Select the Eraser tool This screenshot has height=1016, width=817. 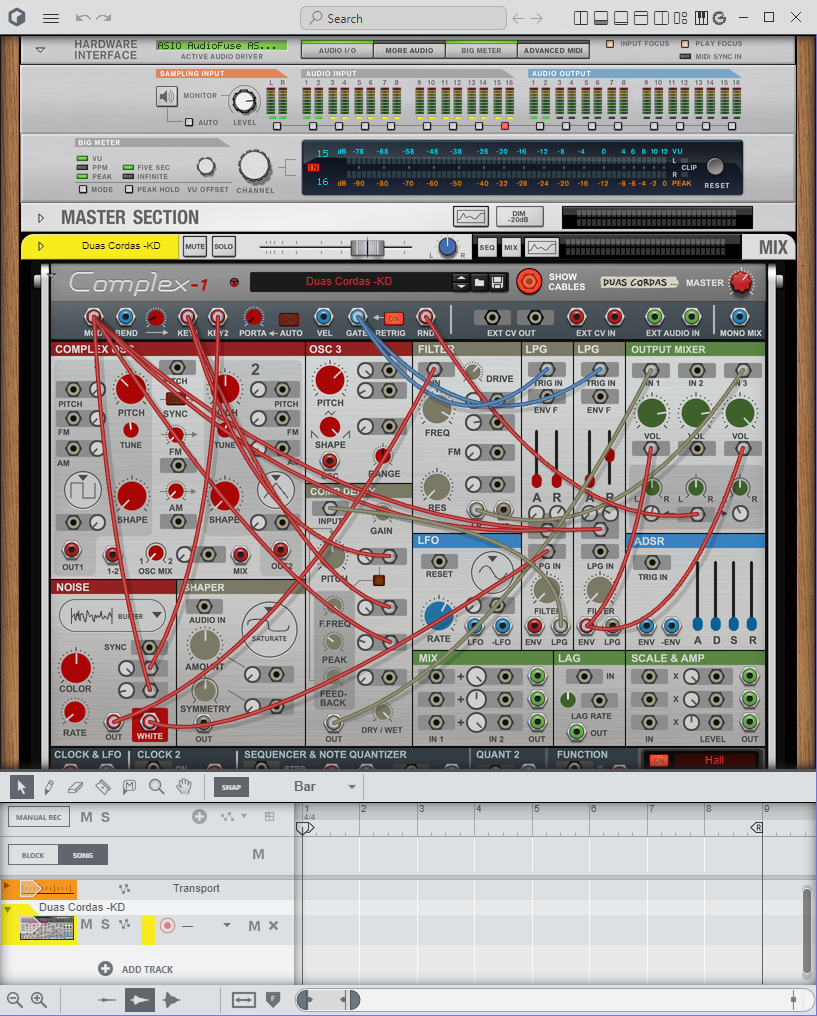[76, 787]
